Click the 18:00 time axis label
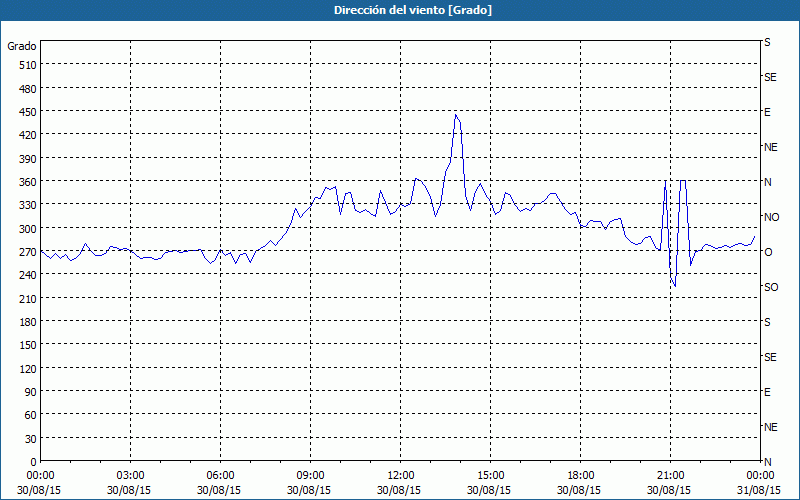 click(x=581, y=476)
